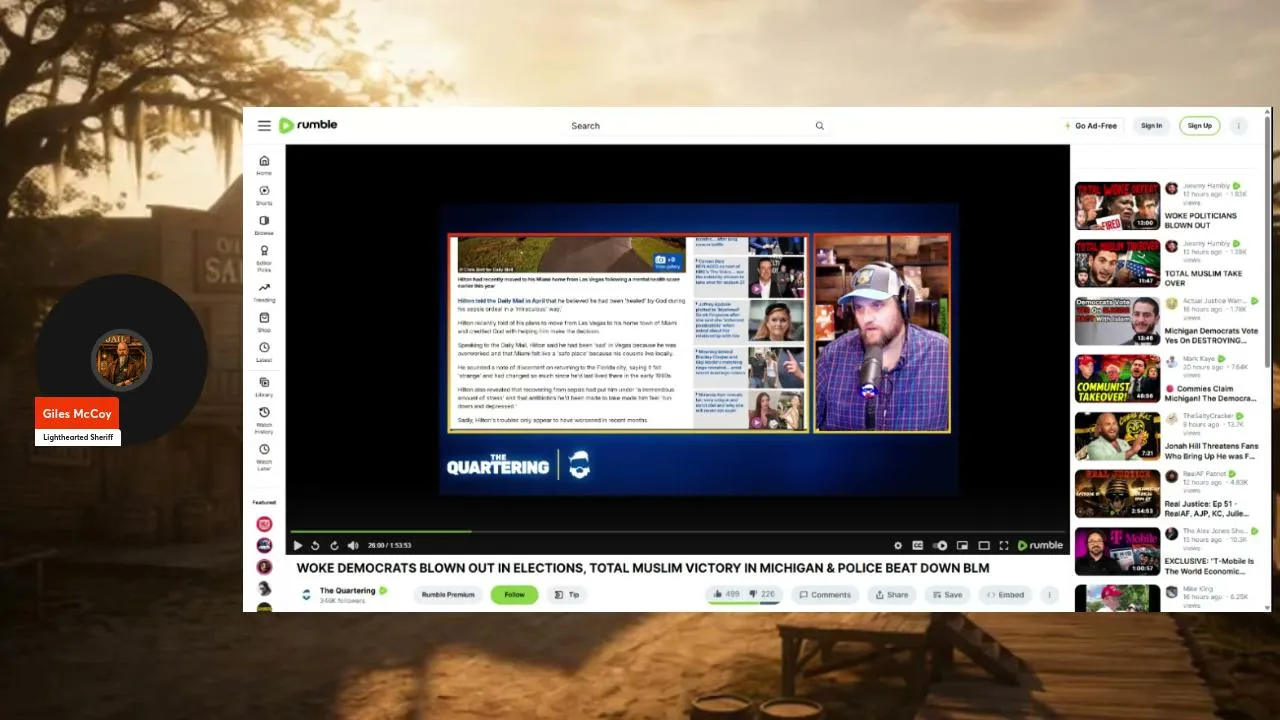The height and width of the screenshot is (720, 1280).
Task: Open Browse in the sidebar
Action: click(264, 225)
